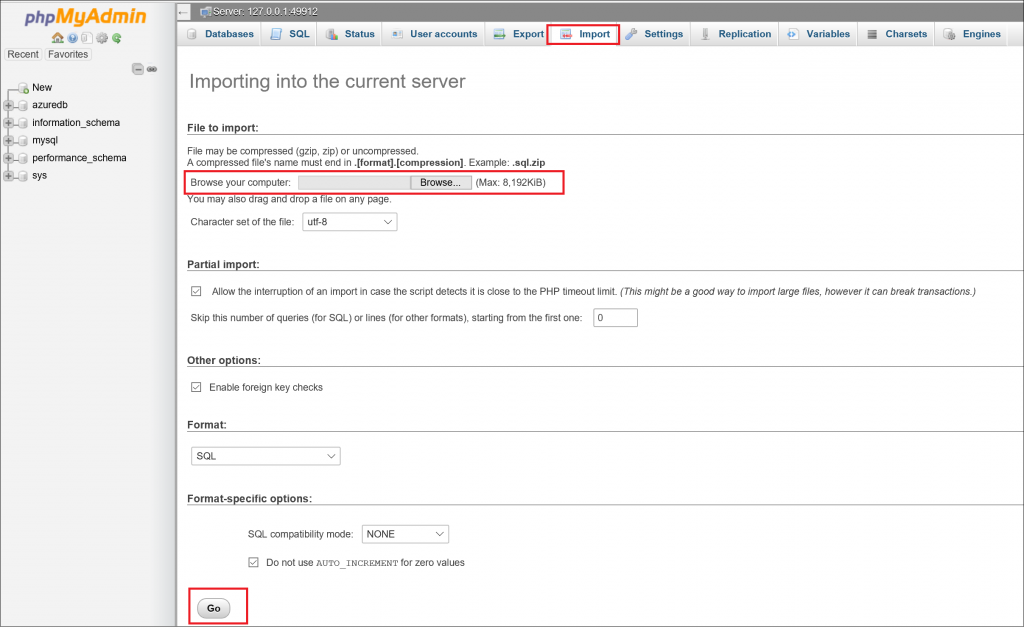1024x630 pixels.
Task: Open the SQL compatibility mode dropdown
Action: (405, 533)
